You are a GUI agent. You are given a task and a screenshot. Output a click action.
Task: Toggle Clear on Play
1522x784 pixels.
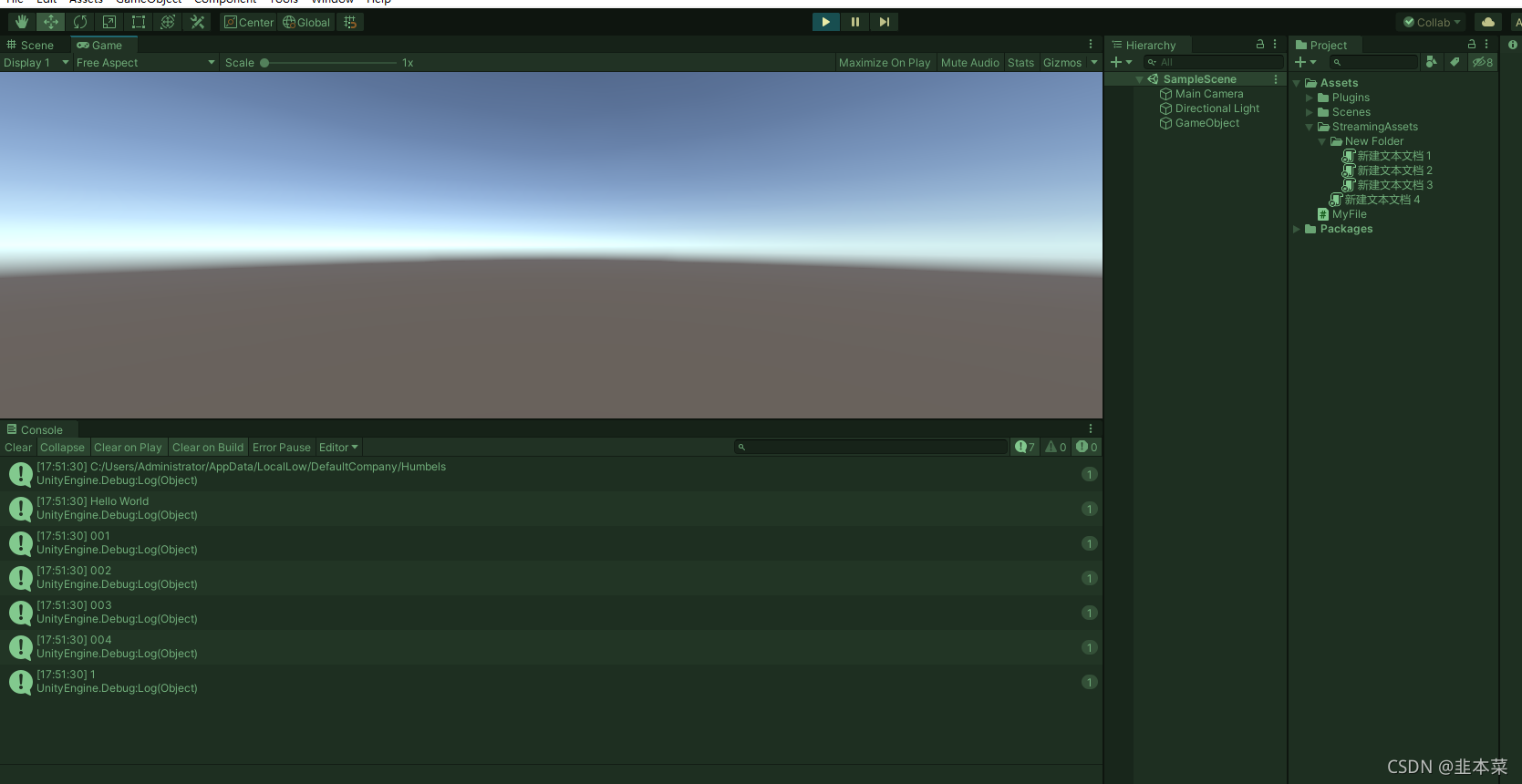(128, 448)
